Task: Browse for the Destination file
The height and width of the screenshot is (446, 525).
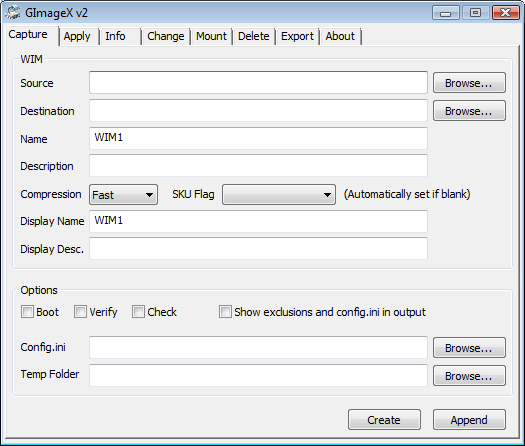Action: click(469, 111)
